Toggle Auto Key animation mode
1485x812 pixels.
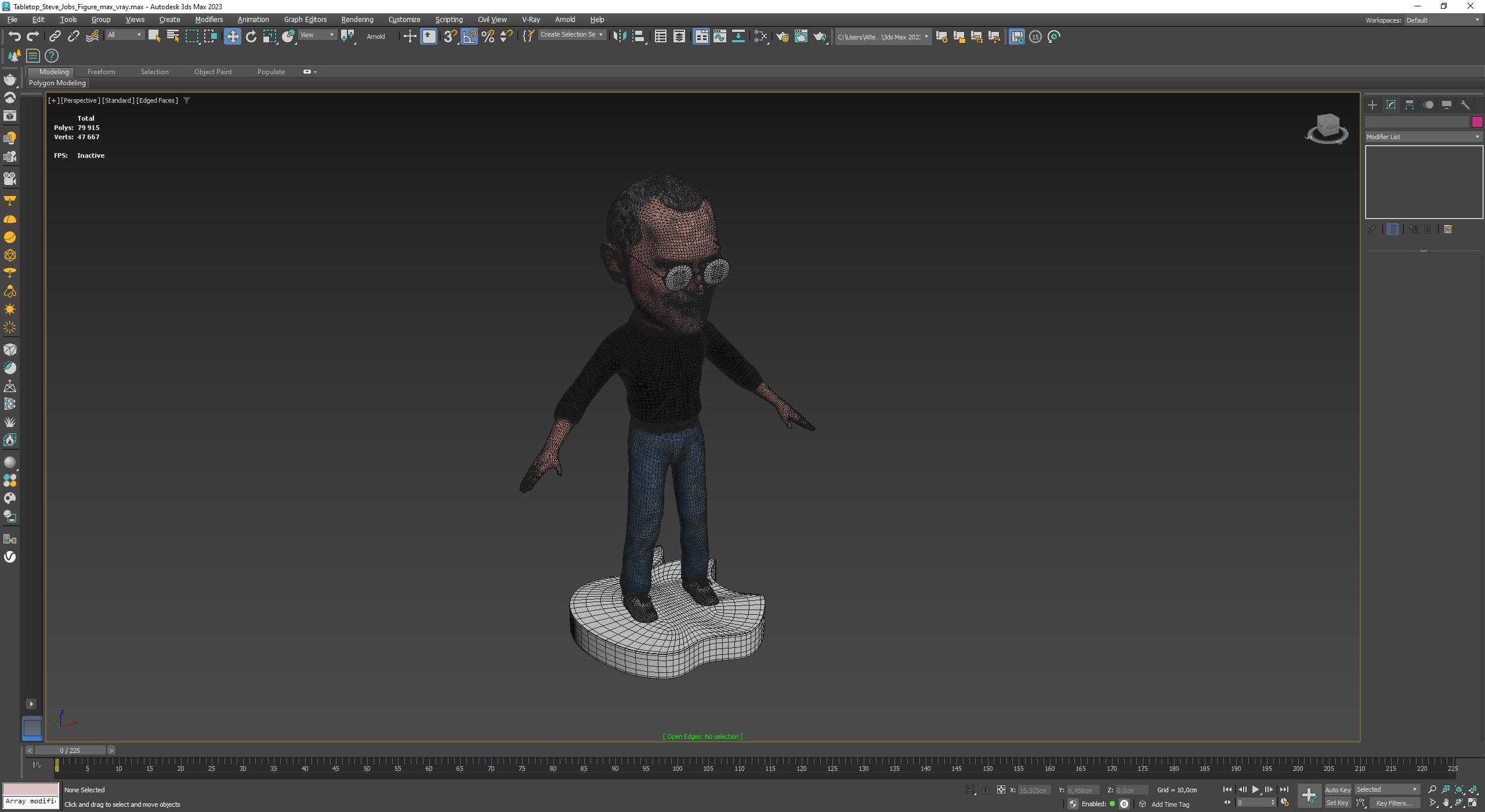click(1338, 789)
